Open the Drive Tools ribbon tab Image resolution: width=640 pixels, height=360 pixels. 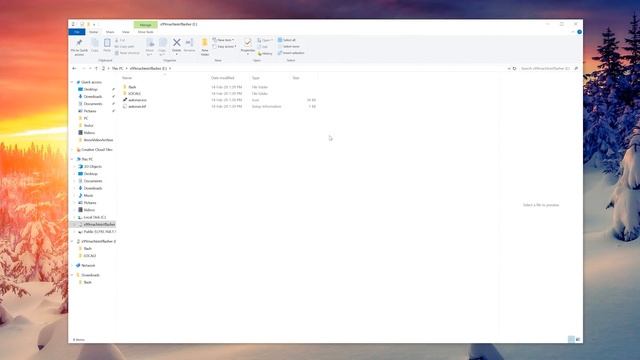click(145, 32)
